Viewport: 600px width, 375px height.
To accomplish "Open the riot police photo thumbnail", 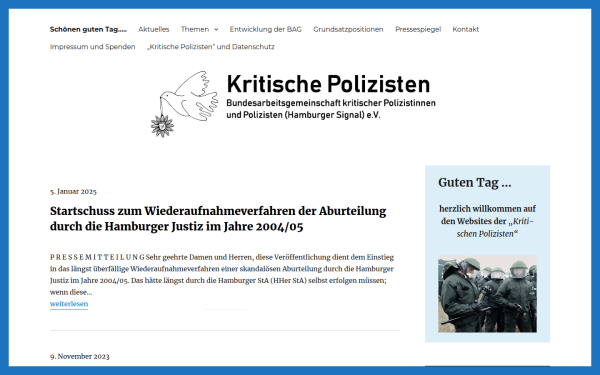I will click(487, 294).
